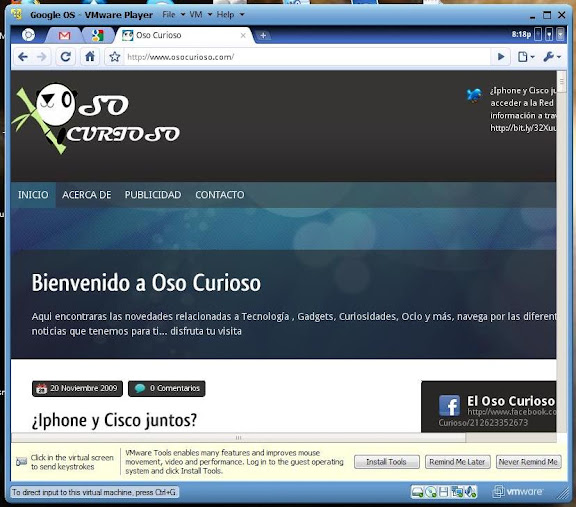This screenshot has height=507, width=576.
Task: Click the CD/DVD drive status icon
Action: (431, 492)
